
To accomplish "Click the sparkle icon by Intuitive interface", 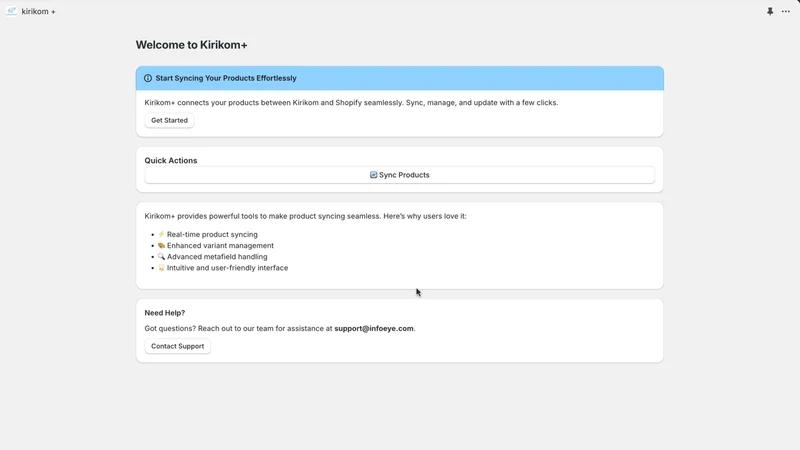I will [161, 268].
